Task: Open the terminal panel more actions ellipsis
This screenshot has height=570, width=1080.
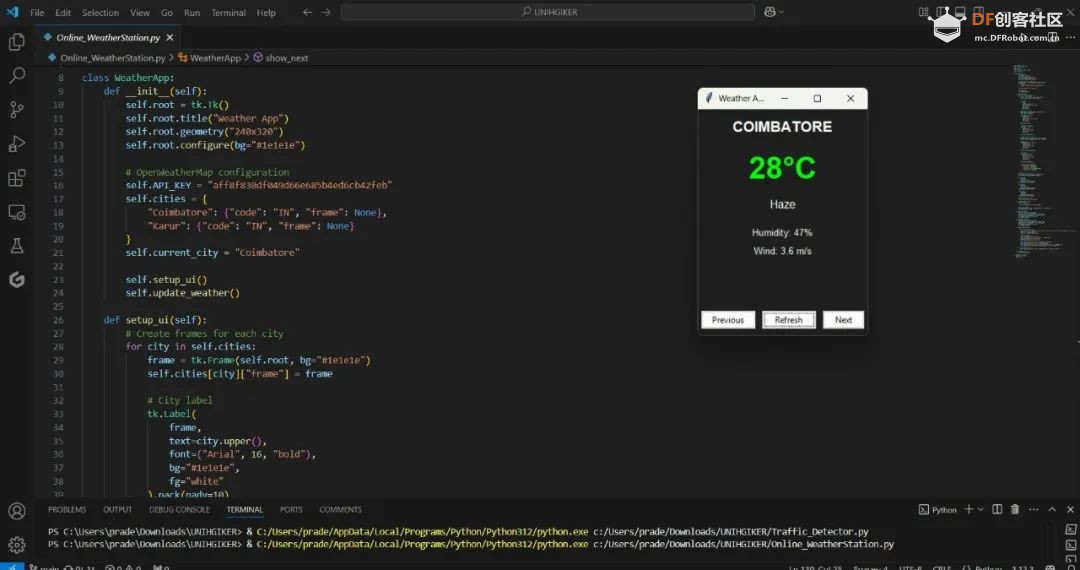Action: click(1033, 509)
